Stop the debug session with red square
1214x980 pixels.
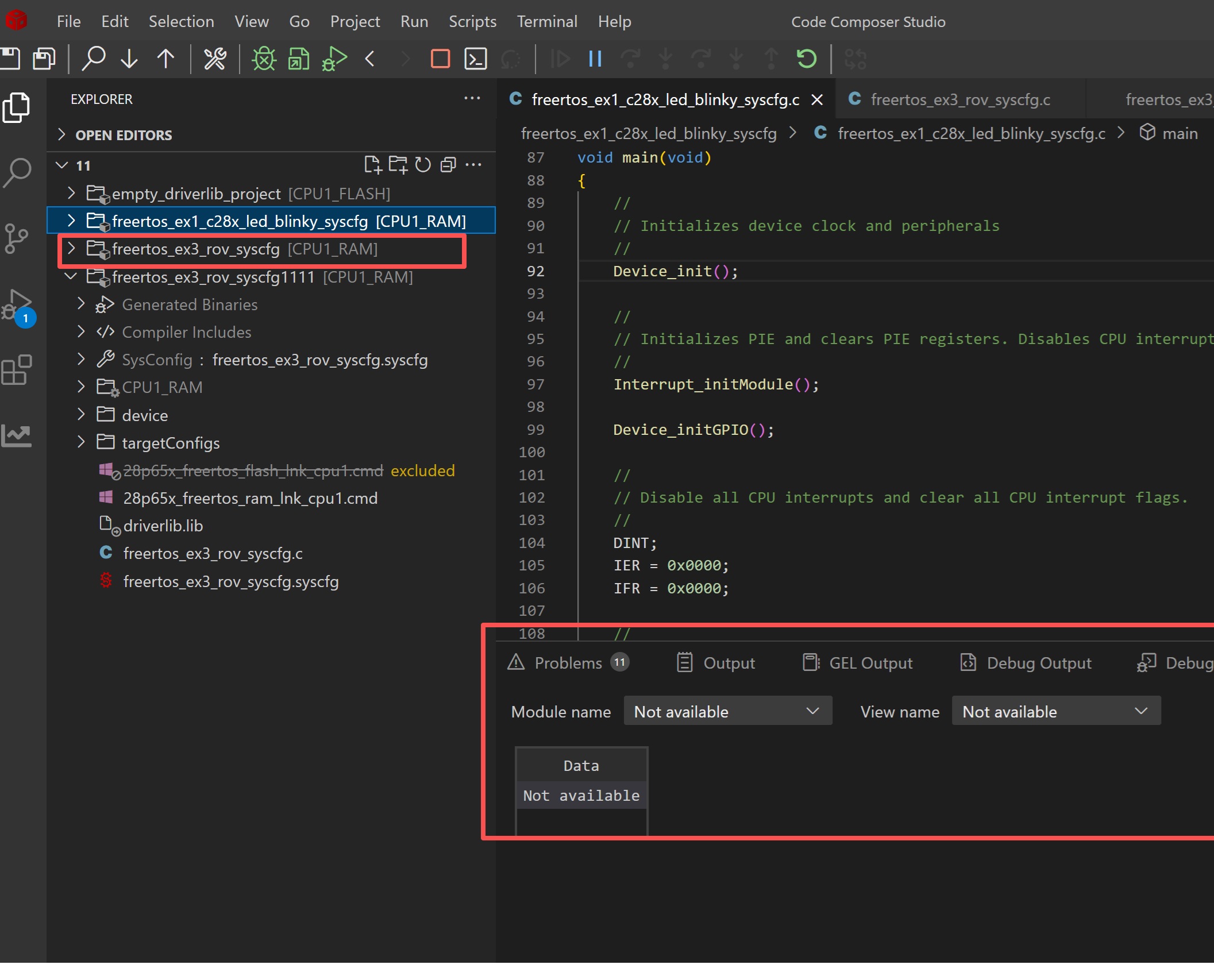(441, 59)
